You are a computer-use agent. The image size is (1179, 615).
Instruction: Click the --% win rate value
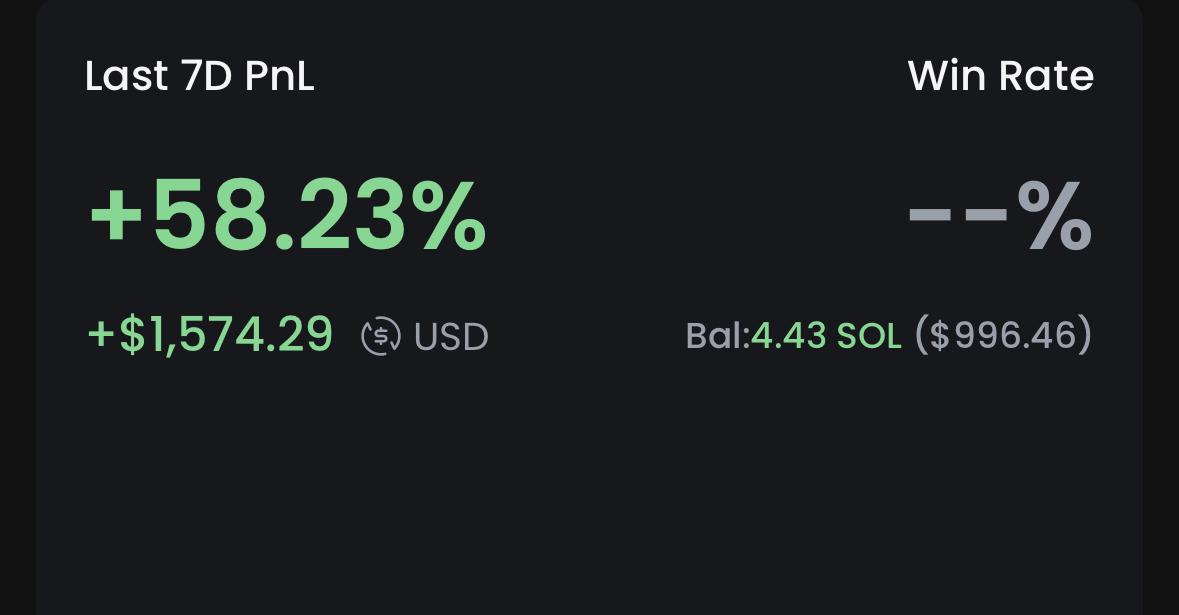tap(999, 211)
